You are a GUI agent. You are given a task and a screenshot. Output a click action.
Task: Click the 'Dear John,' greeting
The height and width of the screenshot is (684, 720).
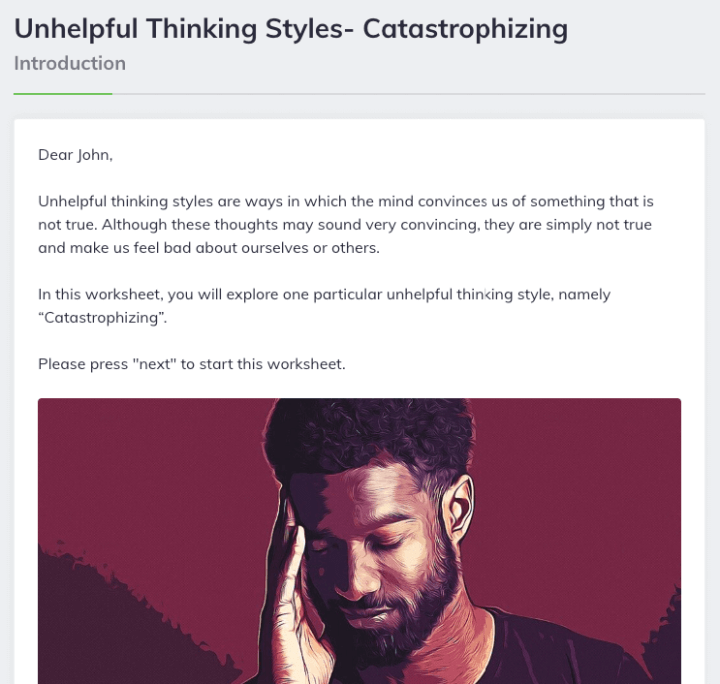pos(75,155)
